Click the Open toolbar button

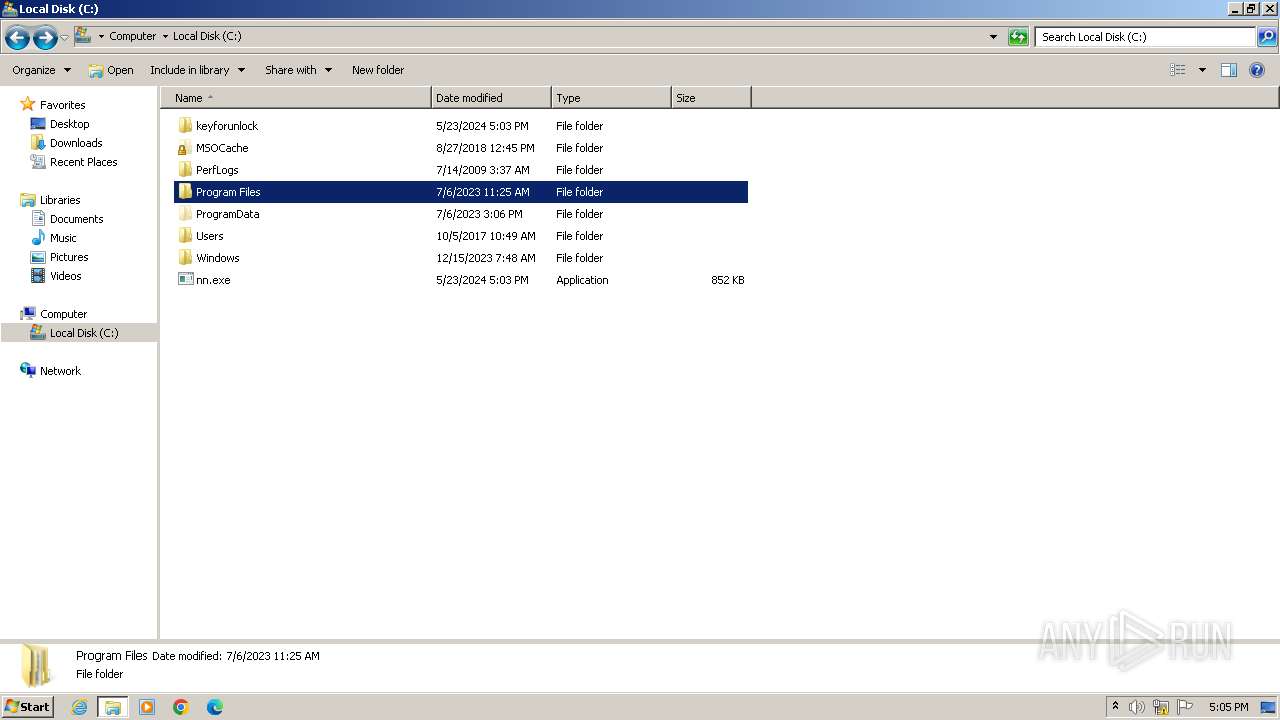pyautogui.click(x=110, y=70)
